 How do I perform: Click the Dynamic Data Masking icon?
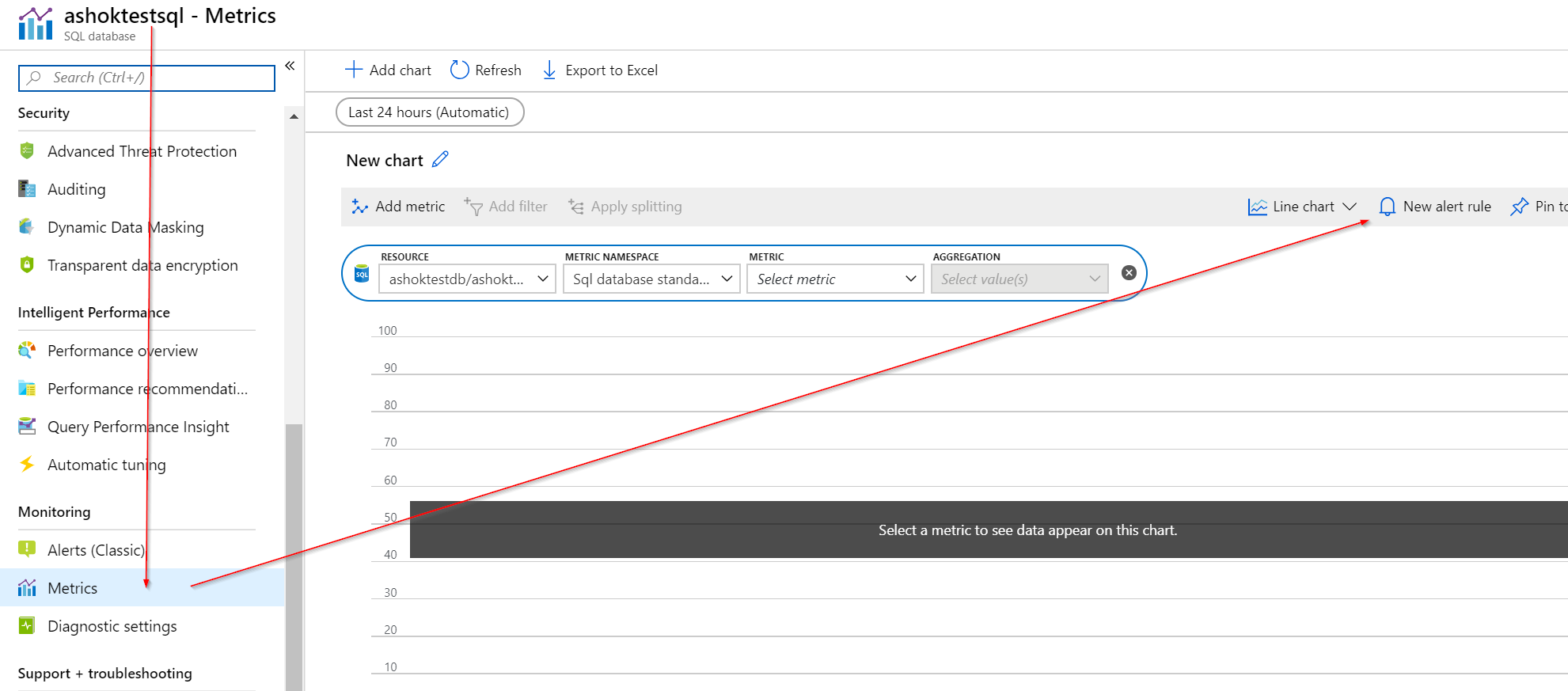(27, 226)
